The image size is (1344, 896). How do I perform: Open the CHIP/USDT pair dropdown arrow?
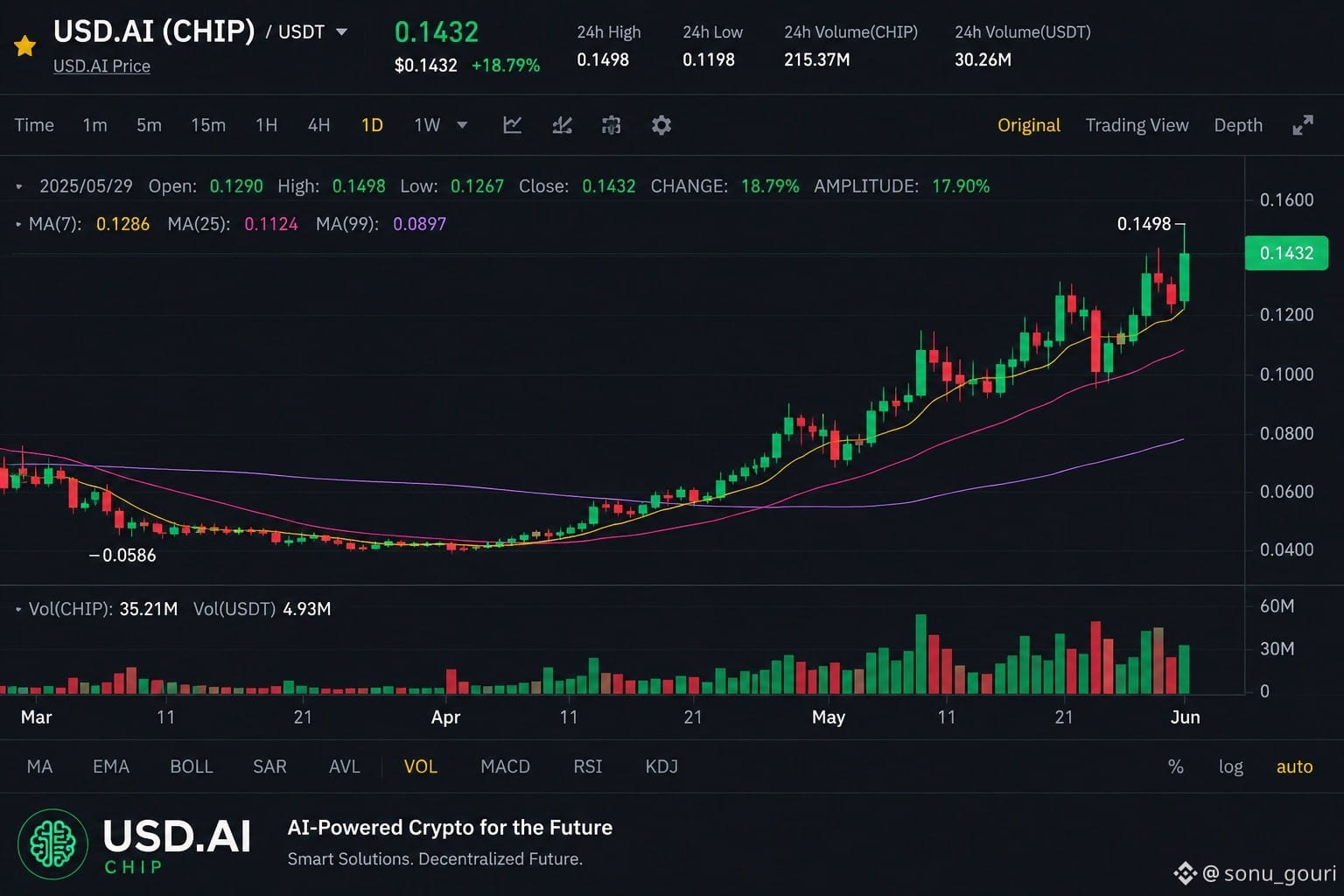342,32
